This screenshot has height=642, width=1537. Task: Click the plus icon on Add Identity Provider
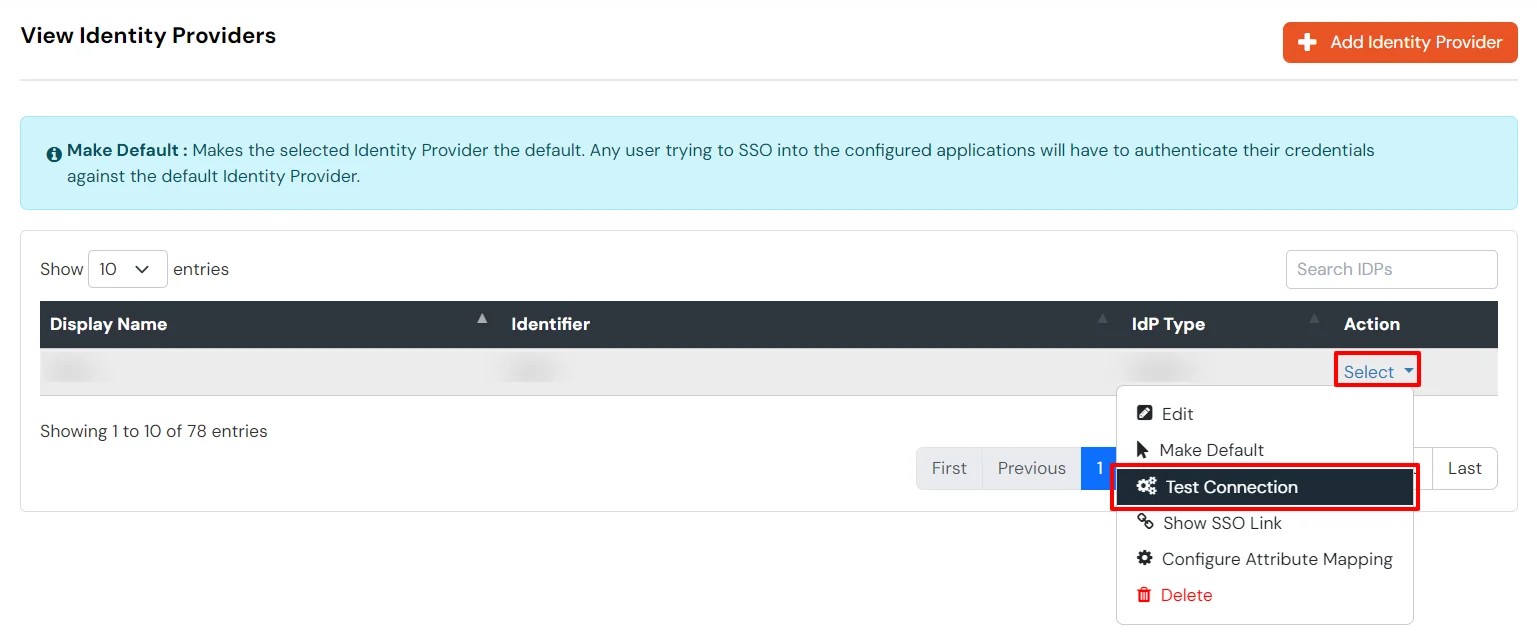[1308, 42]
